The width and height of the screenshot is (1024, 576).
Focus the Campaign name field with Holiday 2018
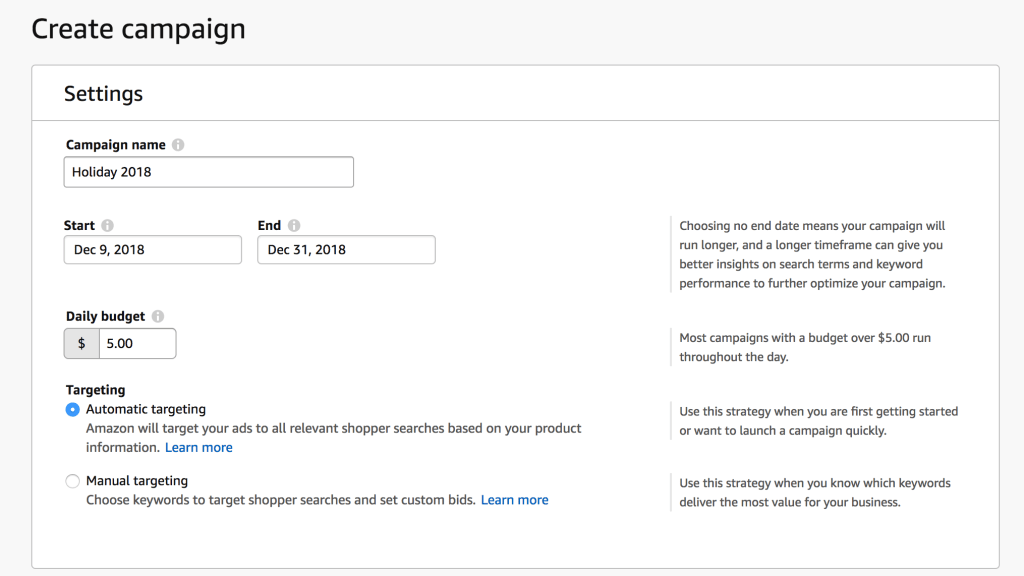pos(209,172)
